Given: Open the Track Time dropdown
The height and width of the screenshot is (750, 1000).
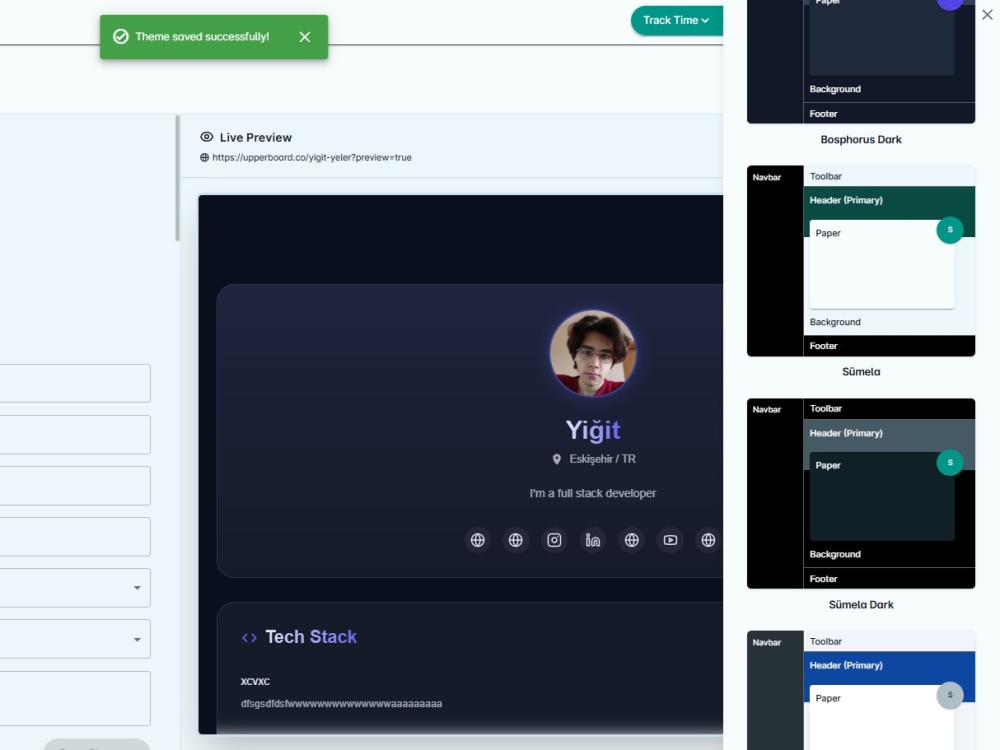Looking at the screenshot, I should click(677, 20).
